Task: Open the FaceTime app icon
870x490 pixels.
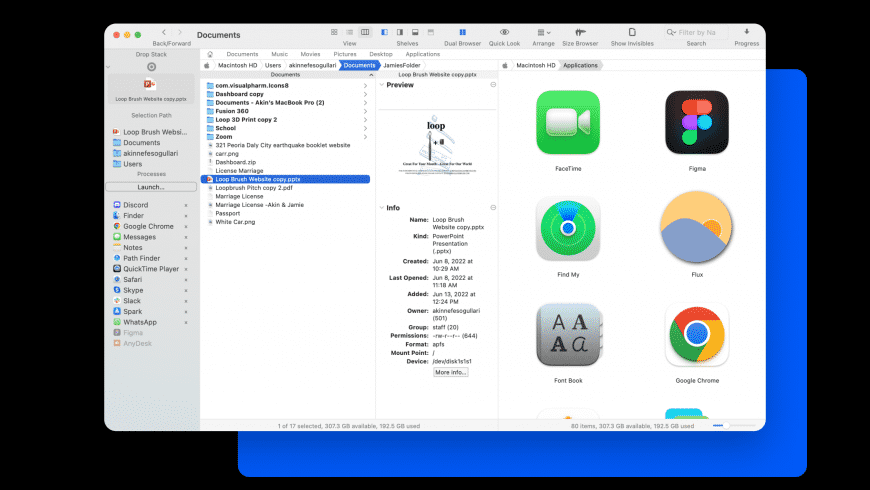Action: click(568, 123)
